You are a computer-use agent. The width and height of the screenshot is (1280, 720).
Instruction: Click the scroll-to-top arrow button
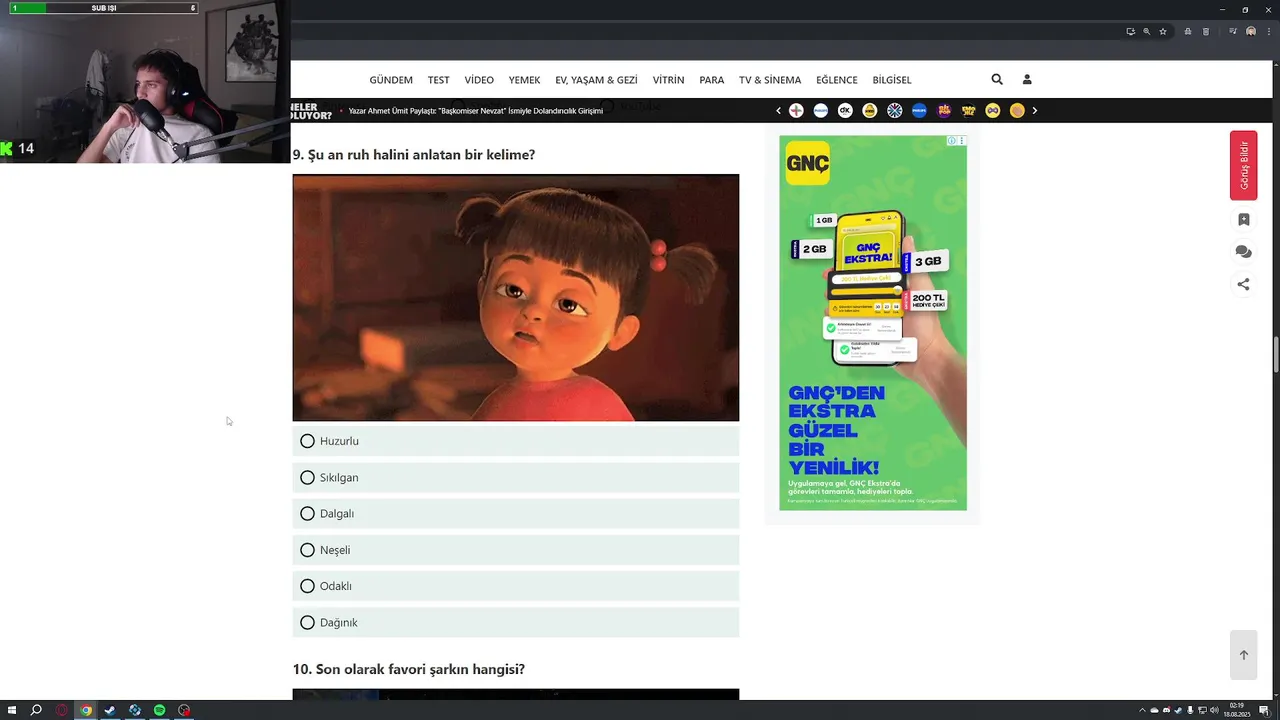click(1244, 655)
